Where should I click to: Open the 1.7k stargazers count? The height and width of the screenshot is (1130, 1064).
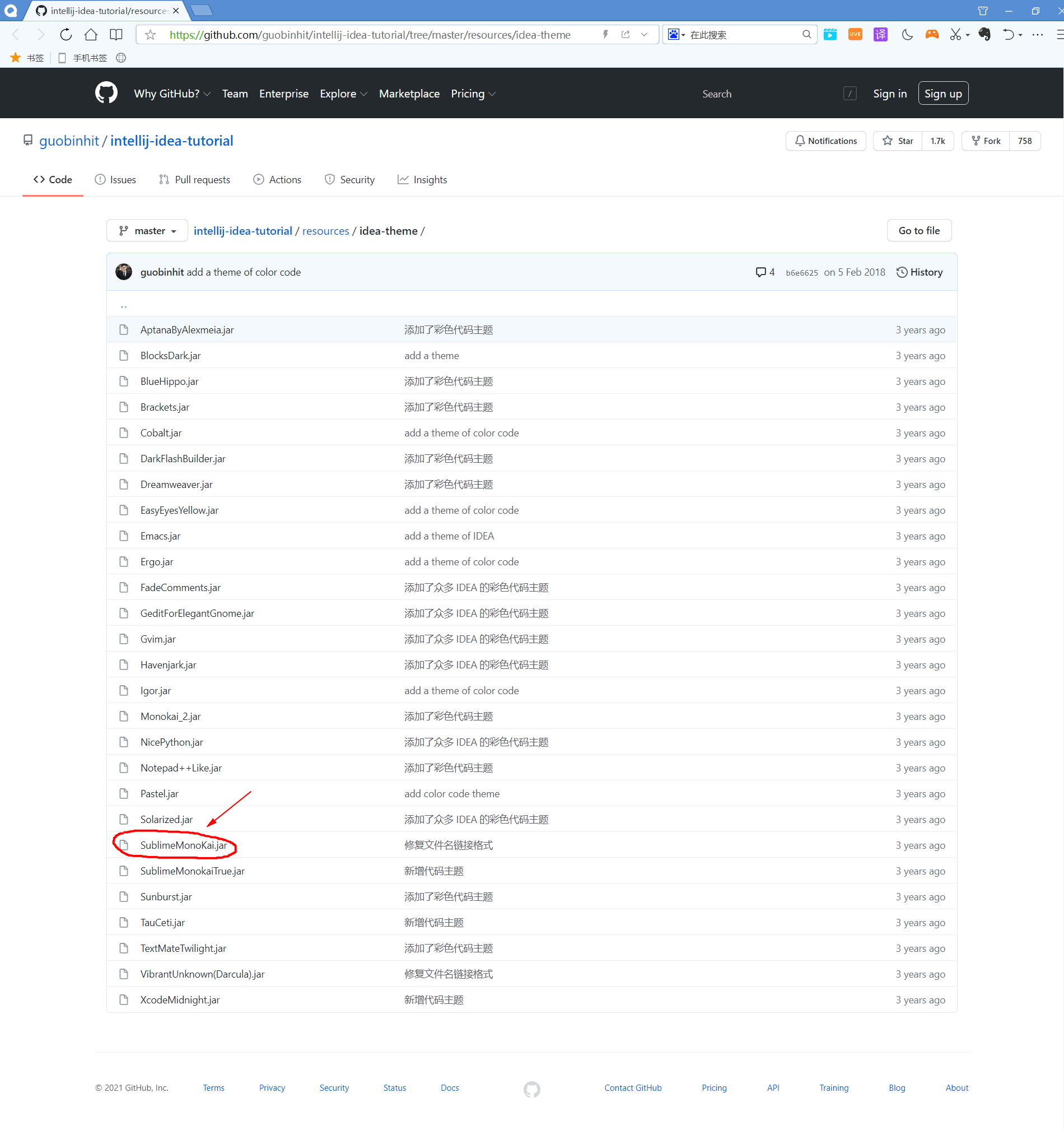[x=937, y=141]
